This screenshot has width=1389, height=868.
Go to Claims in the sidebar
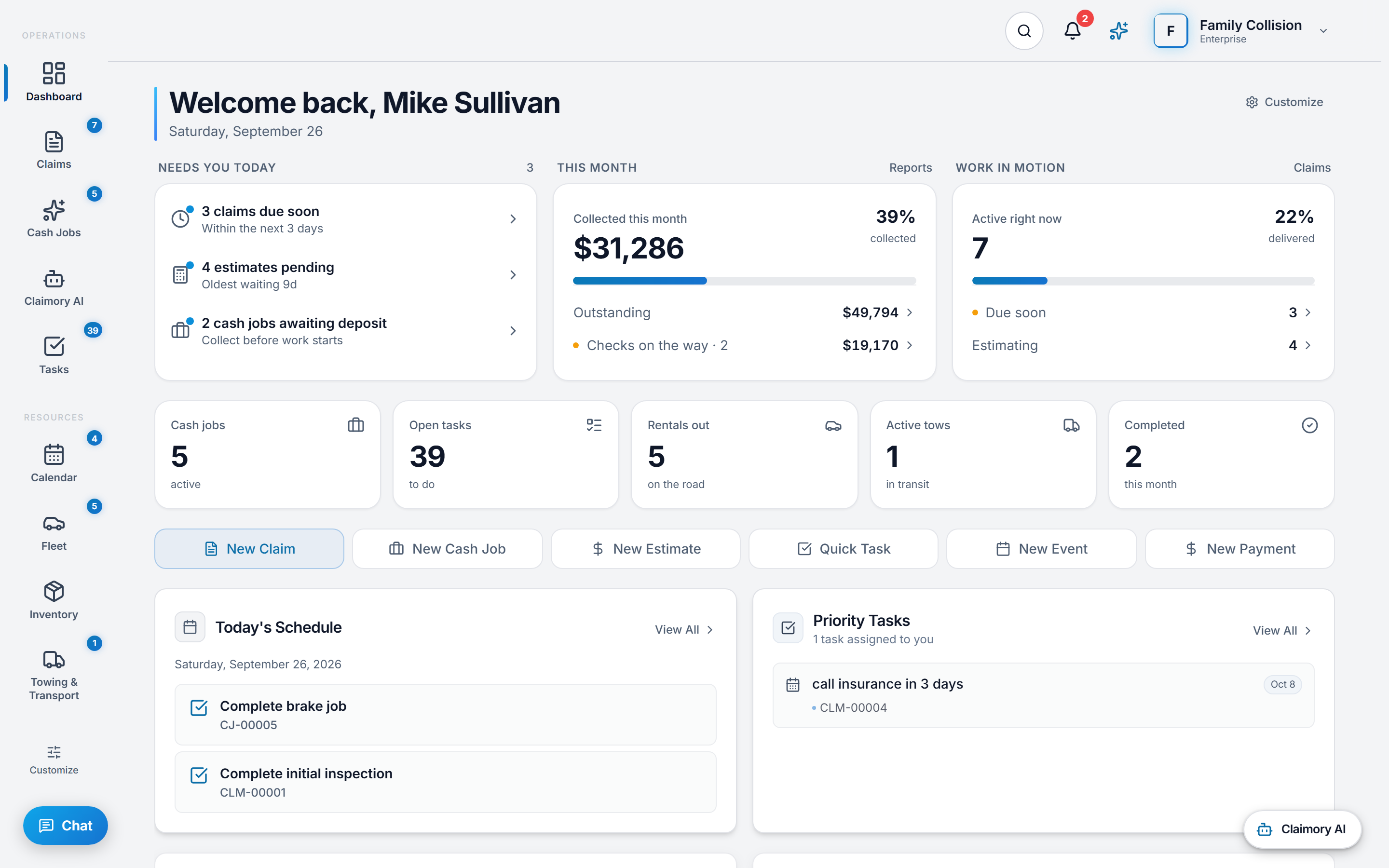54,150
